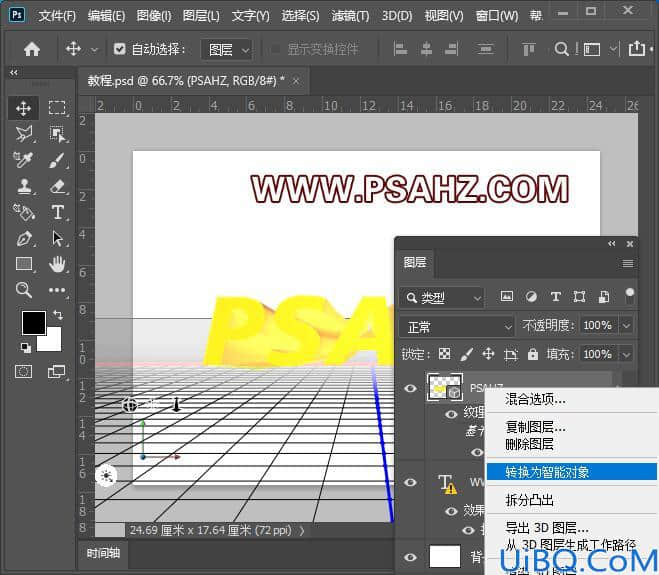Viewport: 659px width, 575px height.
Task: Toggle Quick Mask mode
Action: click(x=23, y=372)
